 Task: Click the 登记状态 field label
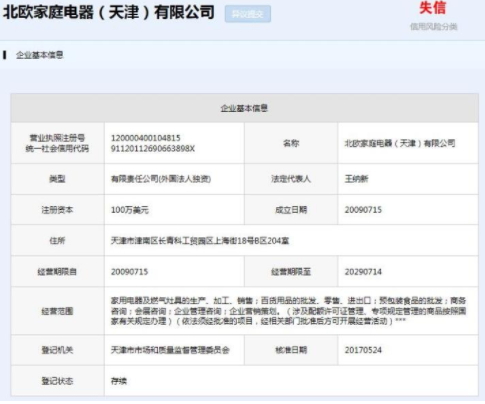(x=57, y=381)
